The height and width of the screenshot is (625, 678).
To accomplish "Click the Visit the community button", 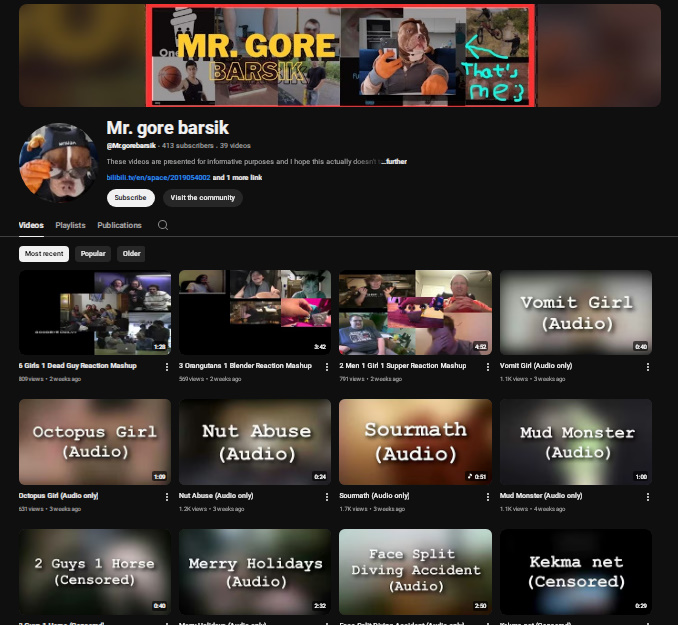I will click(203, 198).
